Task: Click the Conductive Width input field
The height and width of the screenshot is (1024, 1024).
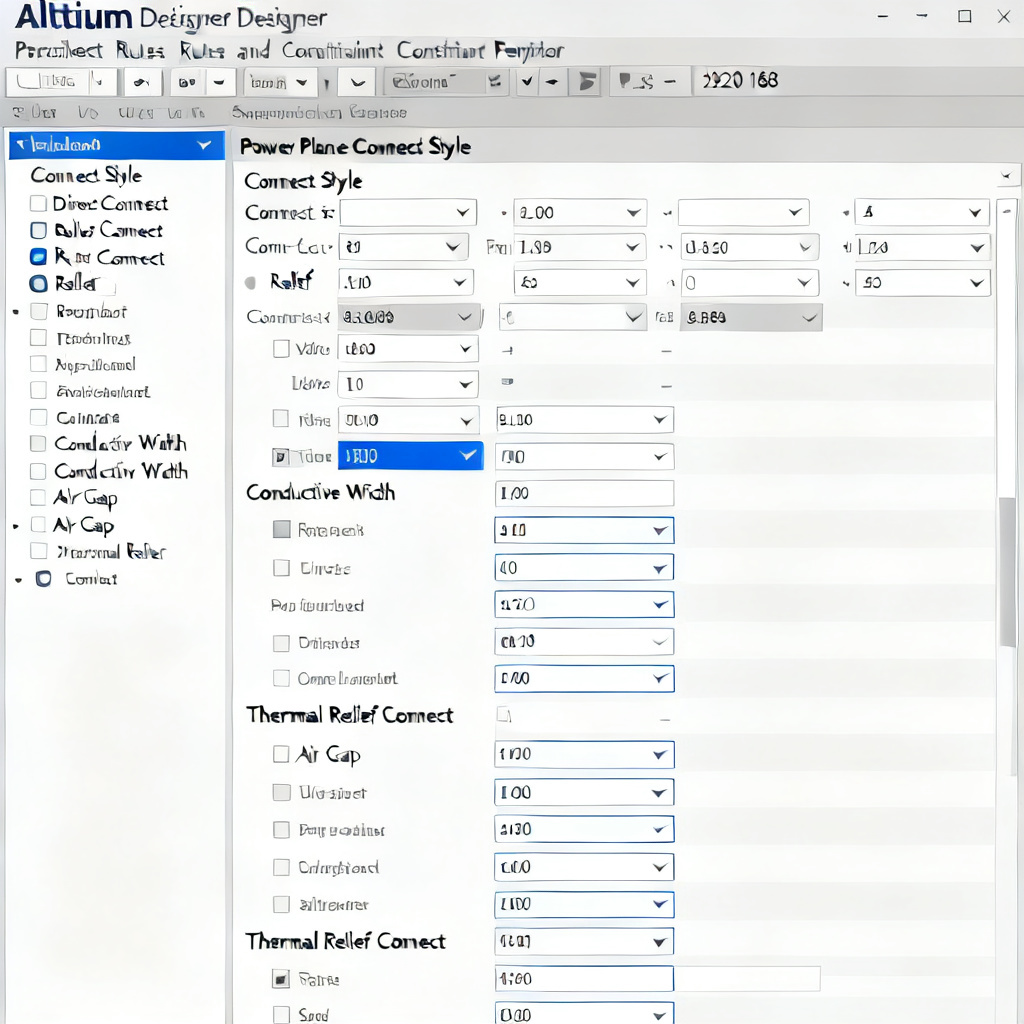Action: click(584, 493)
